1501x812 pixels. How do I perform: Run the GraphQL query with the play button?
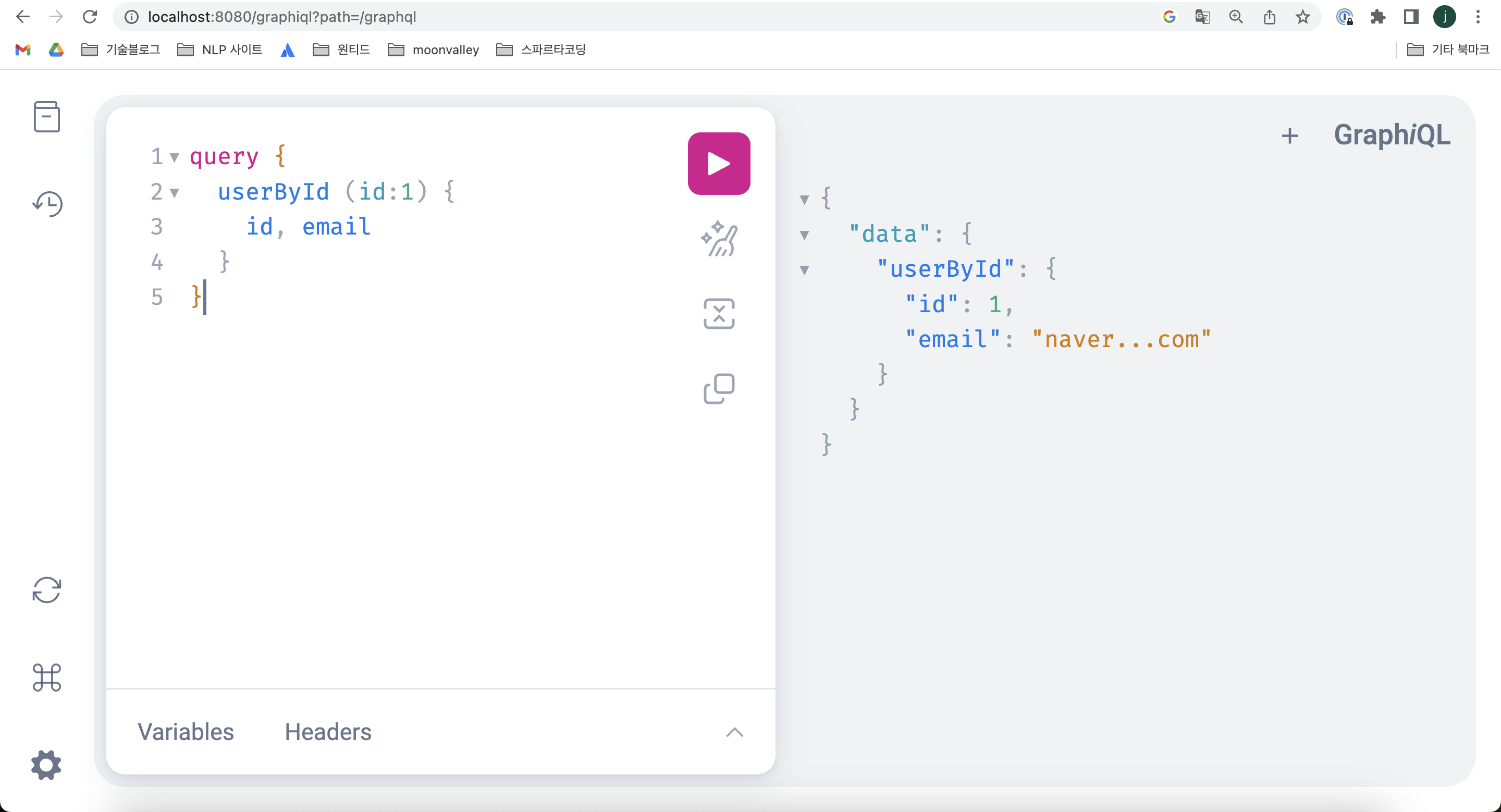(x=719, y=164)
